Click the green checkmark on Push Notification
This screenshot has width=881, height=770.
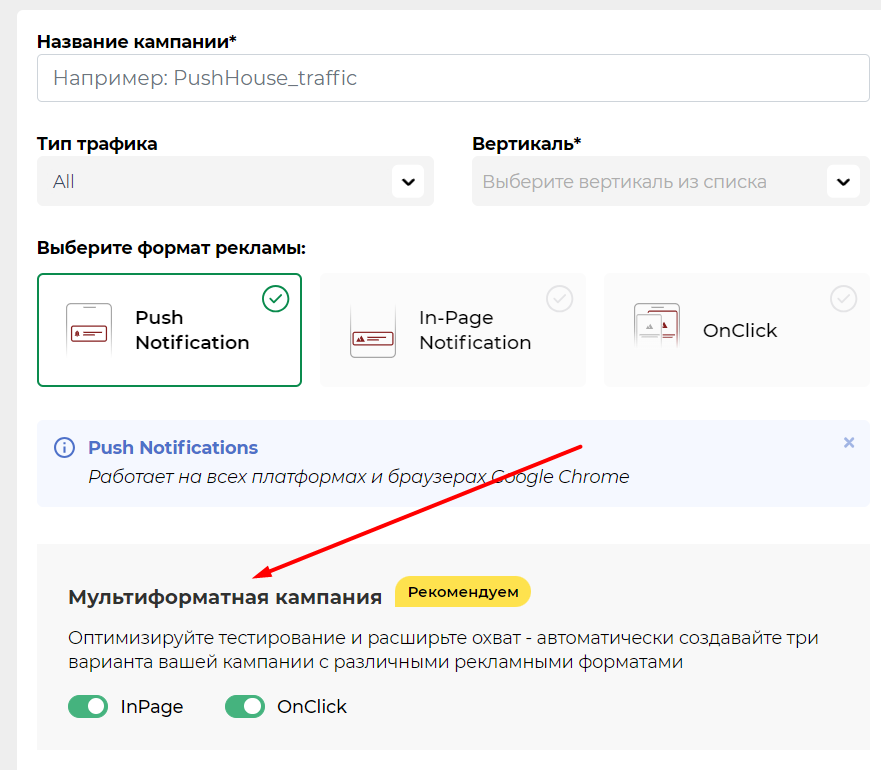point(276,298)
